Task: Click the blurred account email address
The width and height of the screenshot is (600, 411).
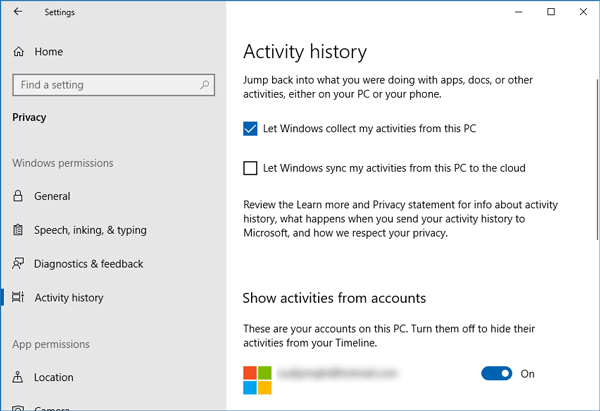Action: pyautogui.click(x=338, y=373)
